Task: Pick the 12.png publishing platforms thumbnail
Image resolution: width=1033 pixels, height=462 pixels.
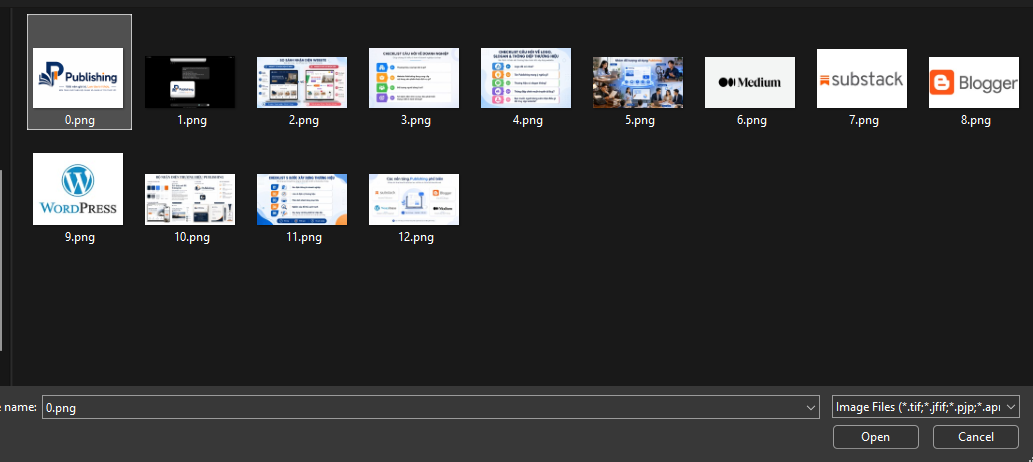Action: coord(414,200)
